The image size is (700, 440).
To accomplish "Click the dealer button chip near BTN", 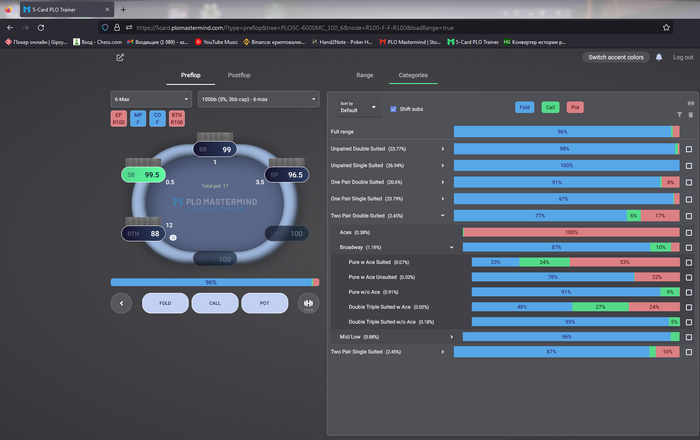I will pyautogui.click(x=173, y=238).
